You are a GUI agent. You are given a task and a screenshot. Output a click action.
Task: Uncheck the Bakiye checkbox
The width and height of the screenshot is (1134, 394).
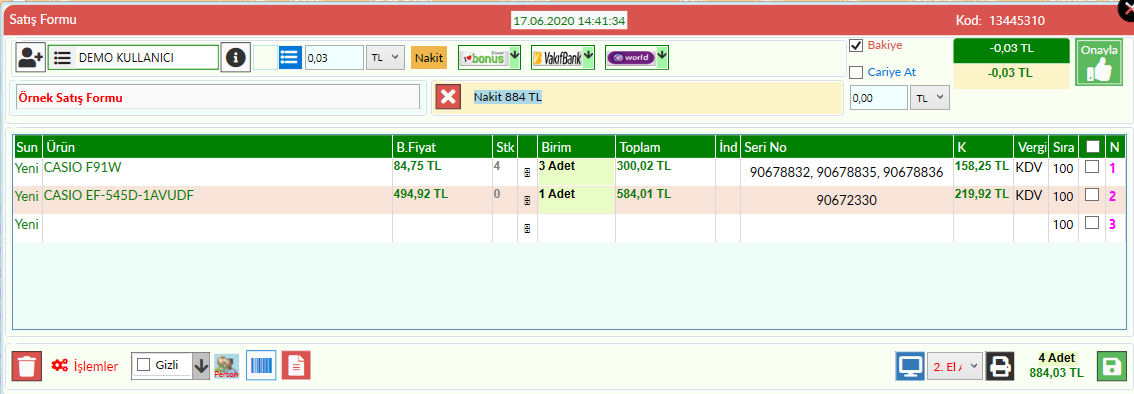click(856, 46)
